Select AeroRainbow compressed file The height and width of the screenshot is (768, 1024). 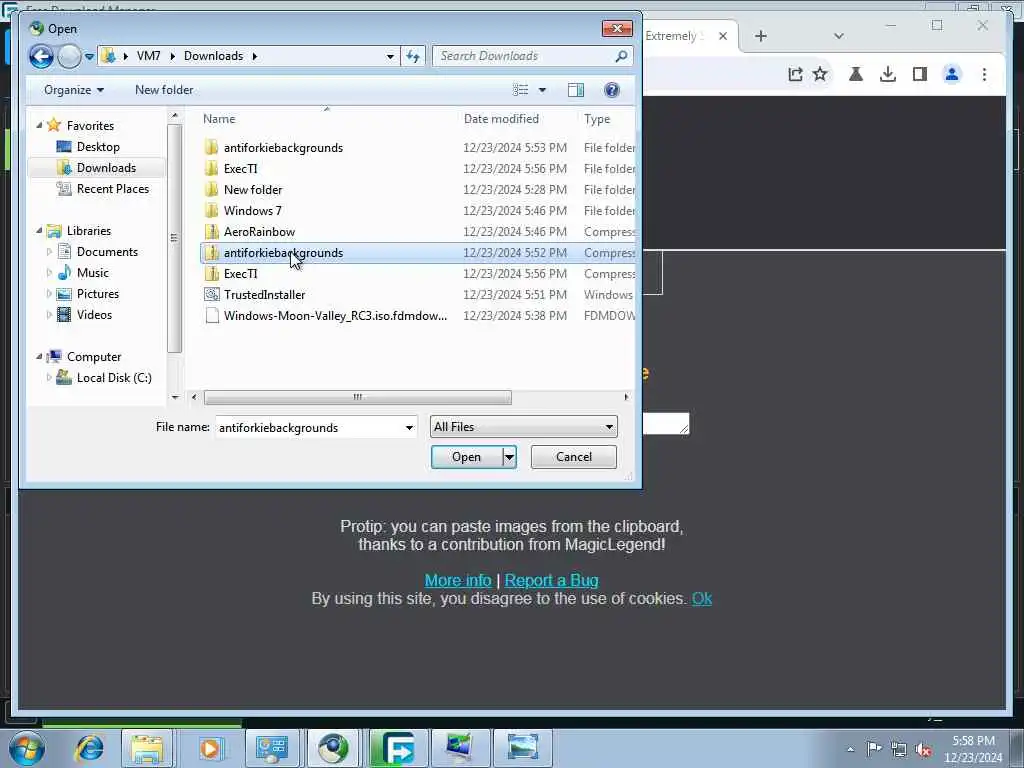(418, 231)
